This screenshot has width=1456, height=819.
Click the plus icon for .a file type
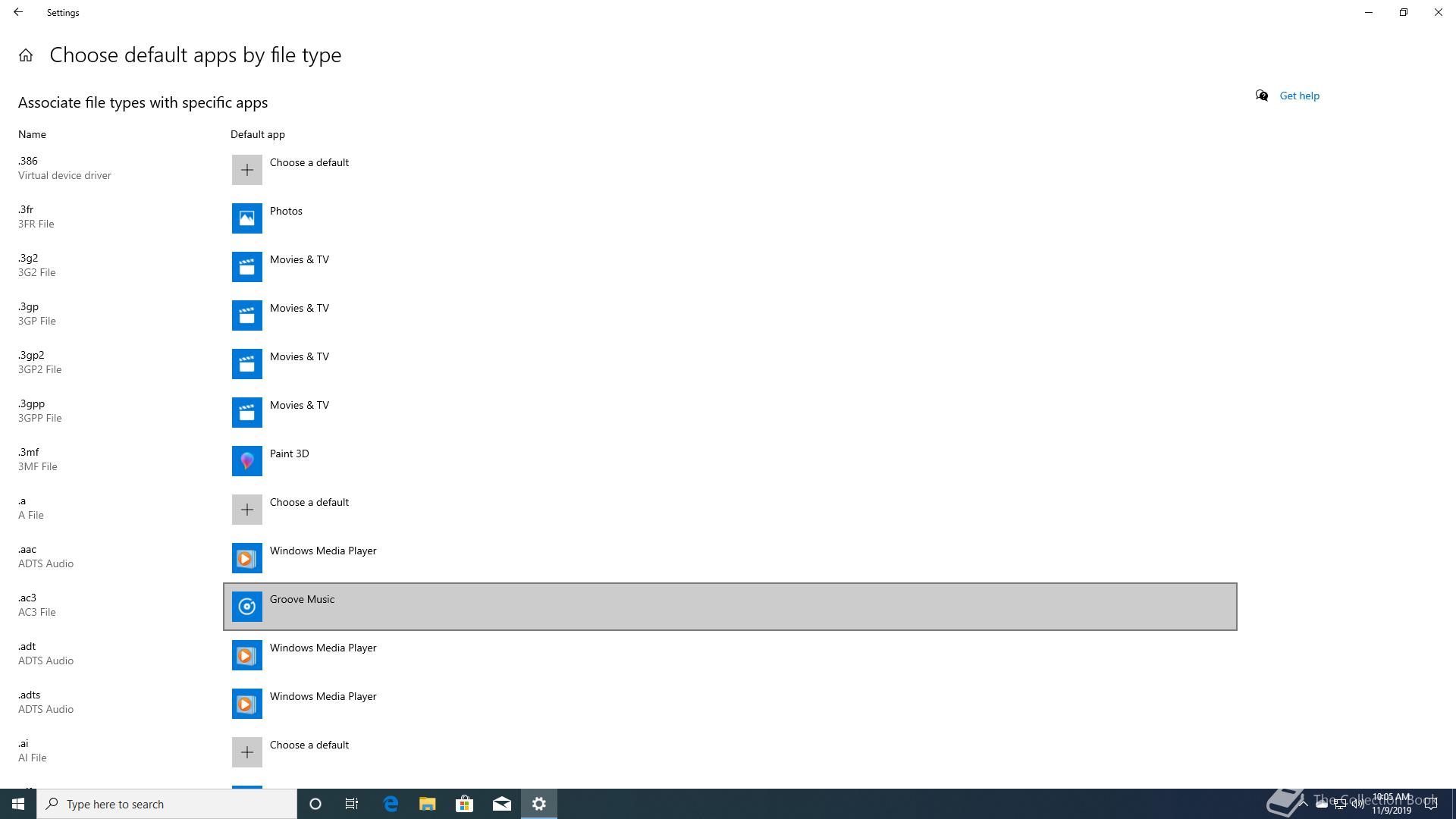246,510
